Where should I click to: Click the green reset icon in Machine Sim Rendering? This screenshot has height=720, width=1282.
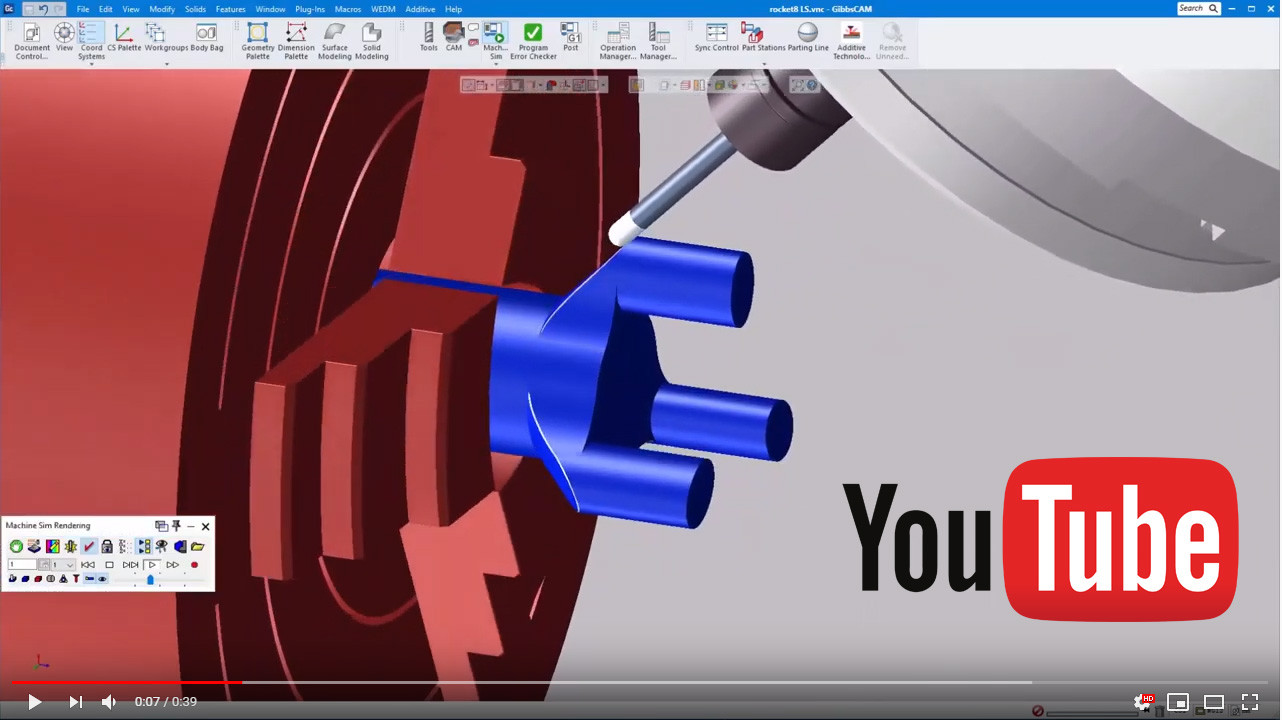click(16, 546)
